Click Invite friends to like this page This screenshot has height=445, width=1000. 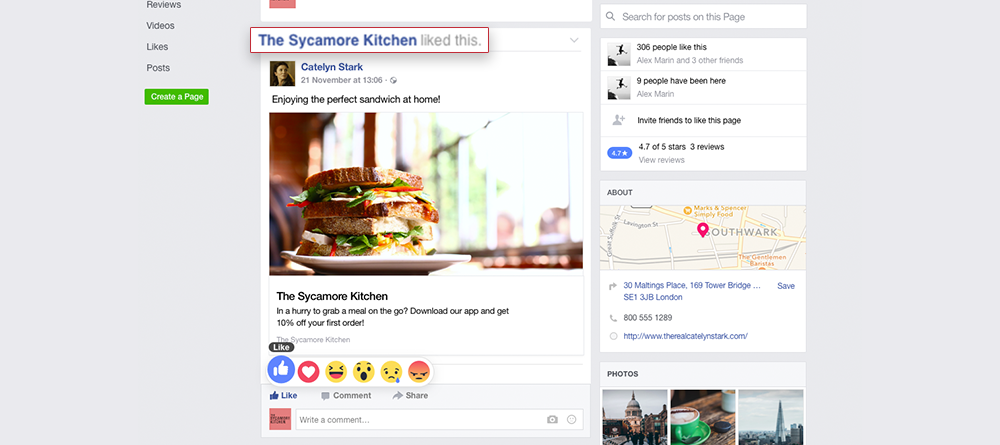pyautogui.click(x=689, y=120)
